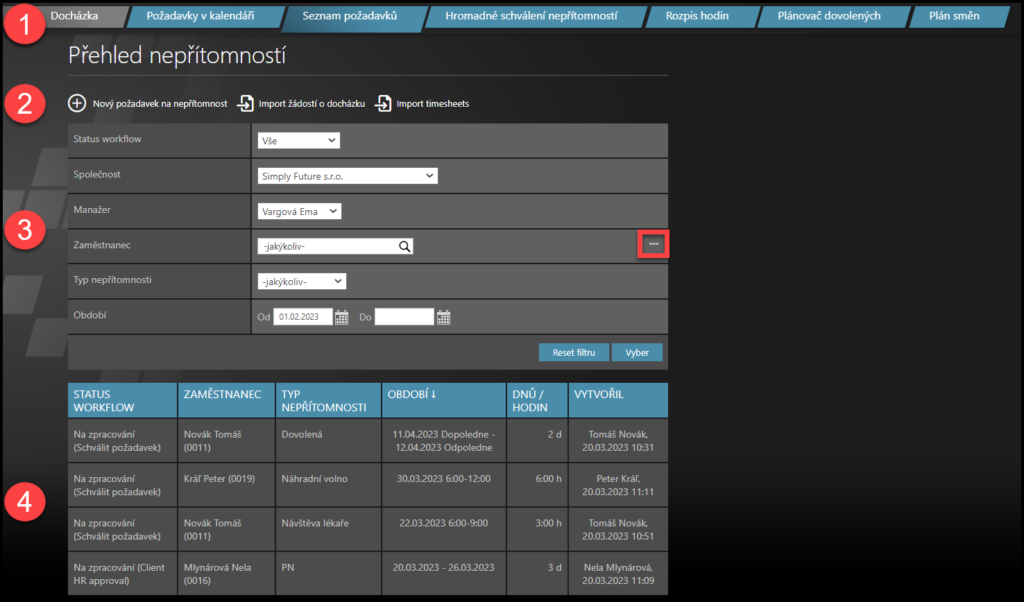1024x602 pixels.
Task: Open the Rozpis hodin tab
Action: [x=696, y=16]
